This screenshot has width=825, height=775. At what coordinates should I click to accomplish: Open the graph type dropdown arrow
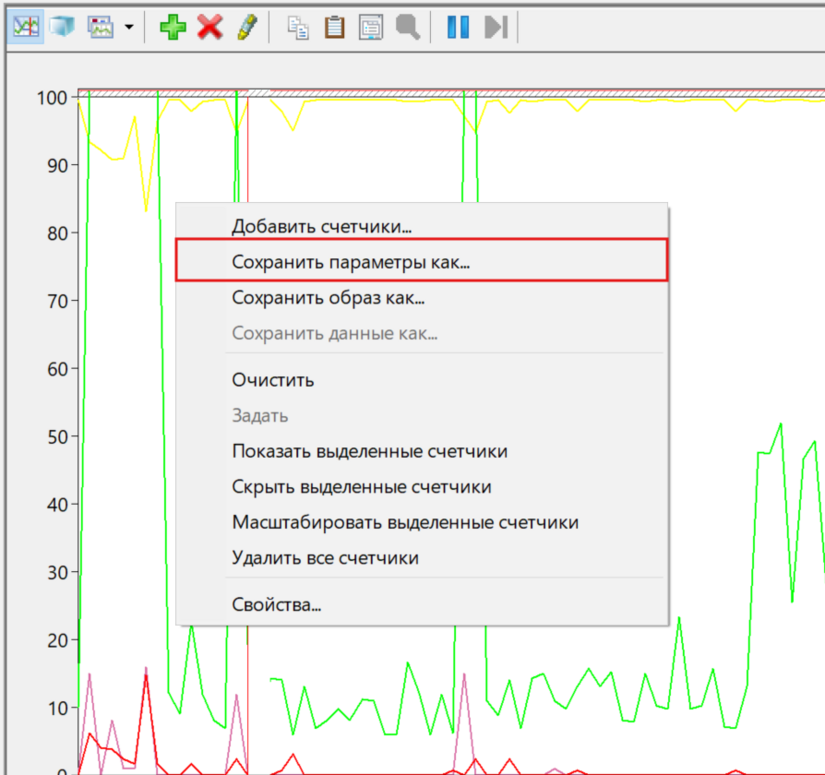[x=128, y=28]
